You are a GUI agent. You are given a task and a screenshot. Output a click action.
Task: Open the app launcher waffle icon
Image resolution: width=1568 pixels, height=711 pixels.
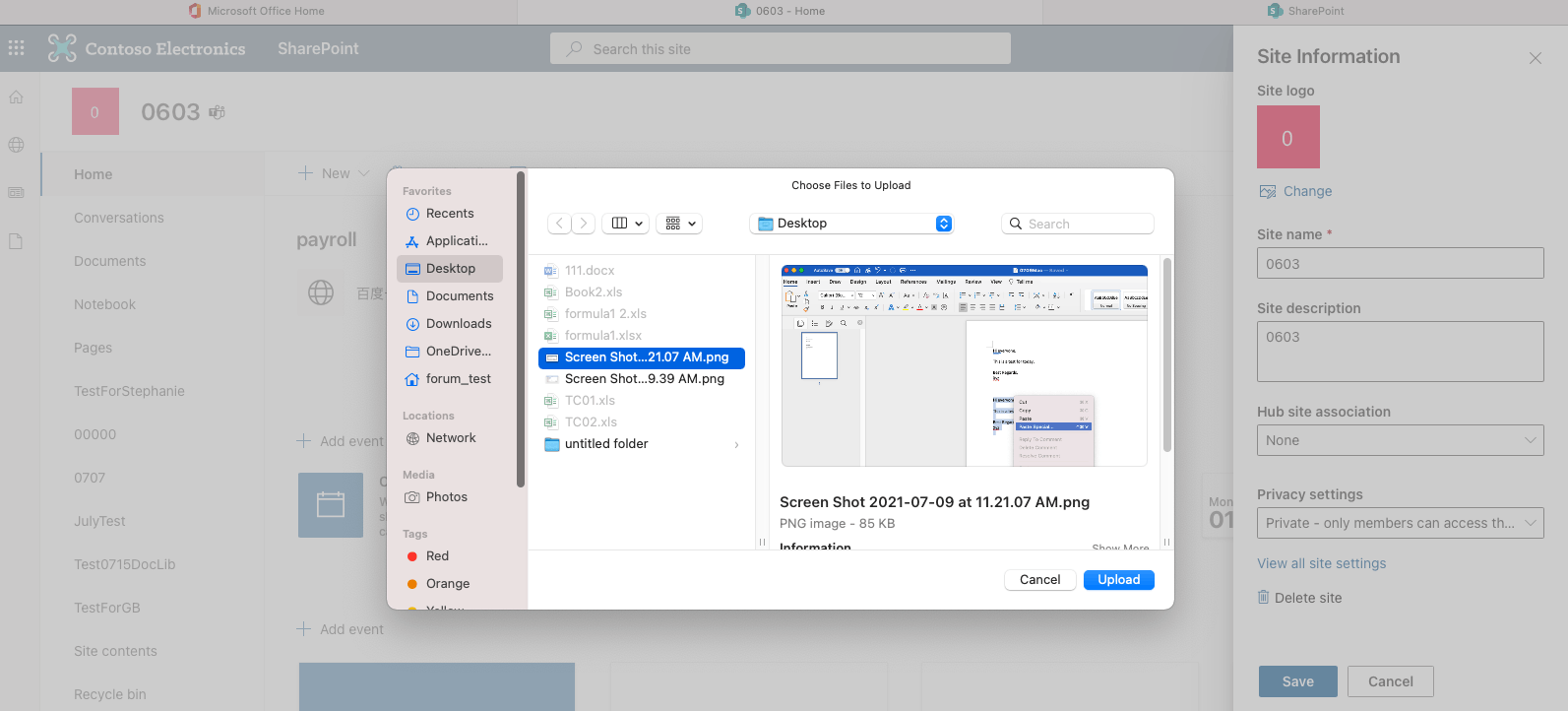(x=16, y=48)
